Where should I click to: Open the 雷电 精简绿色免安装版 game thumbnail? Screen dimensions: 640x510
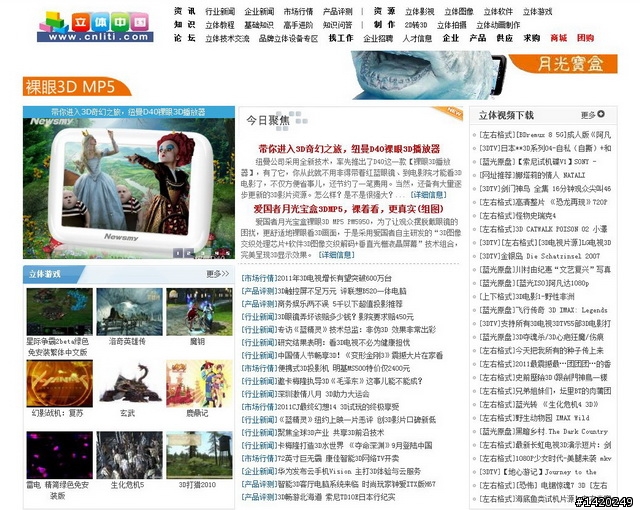(x=60, y=455)
